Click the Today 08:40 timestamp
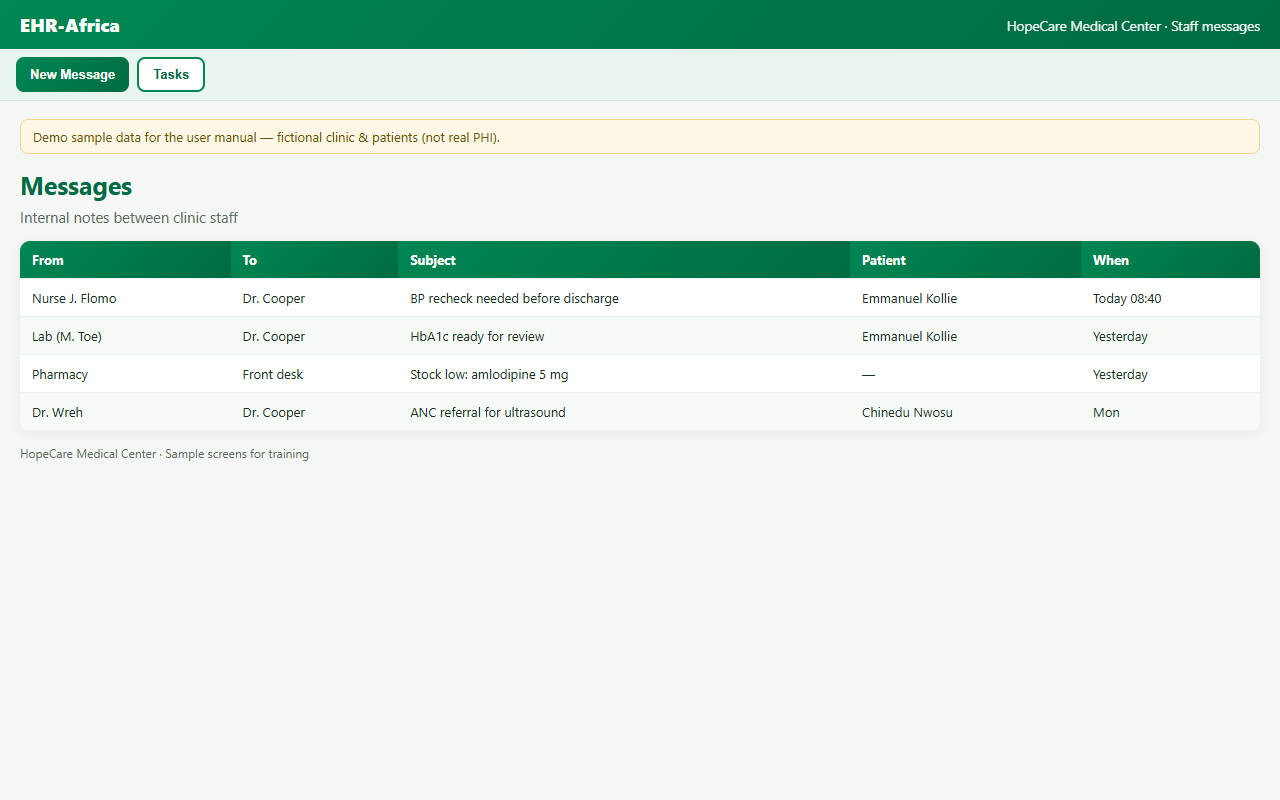The height and width of the screenshot is (800, 1280). point(1127,298)
